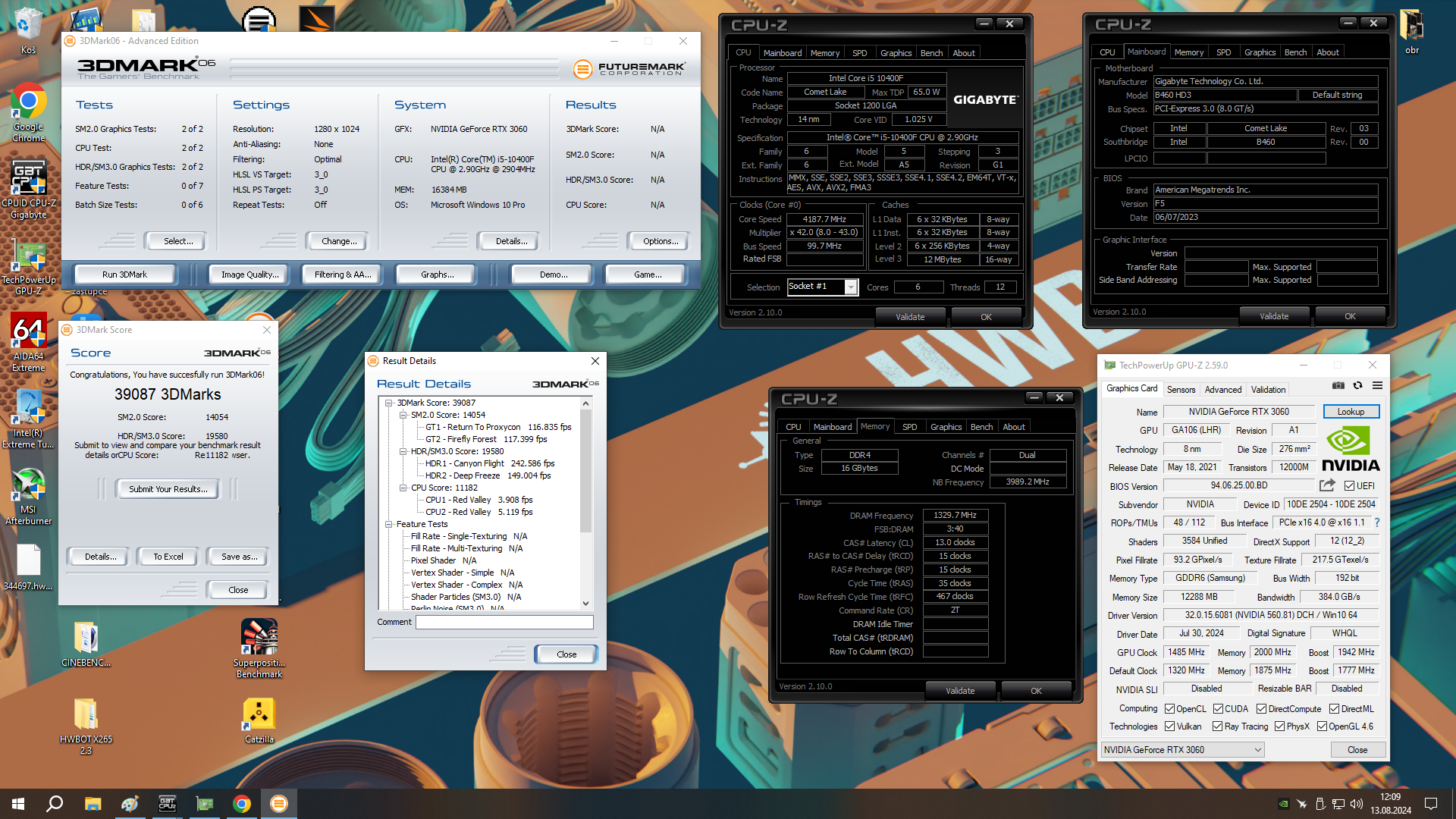Open taskbar search magnifier
The width and height of the screenshot is (1456, 819).
click(55, 804)
